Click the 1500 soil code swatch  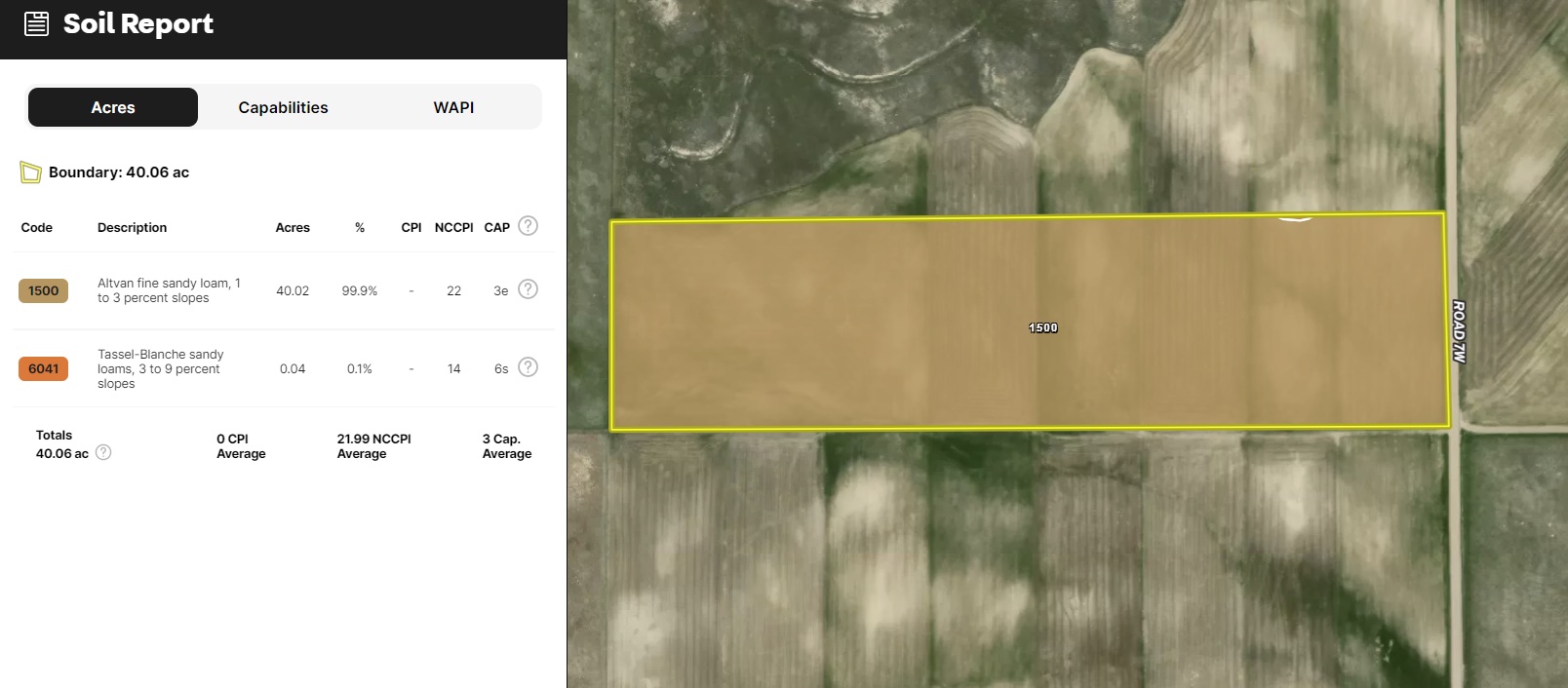[43, 290]
